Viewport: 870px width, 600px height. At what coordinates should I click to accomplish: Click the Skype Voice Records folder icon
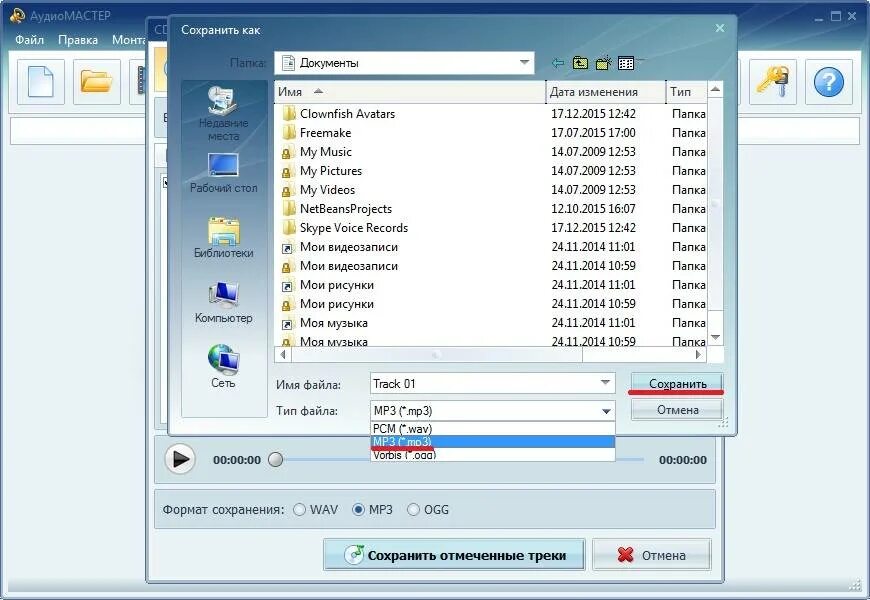[x=289, y=228]
